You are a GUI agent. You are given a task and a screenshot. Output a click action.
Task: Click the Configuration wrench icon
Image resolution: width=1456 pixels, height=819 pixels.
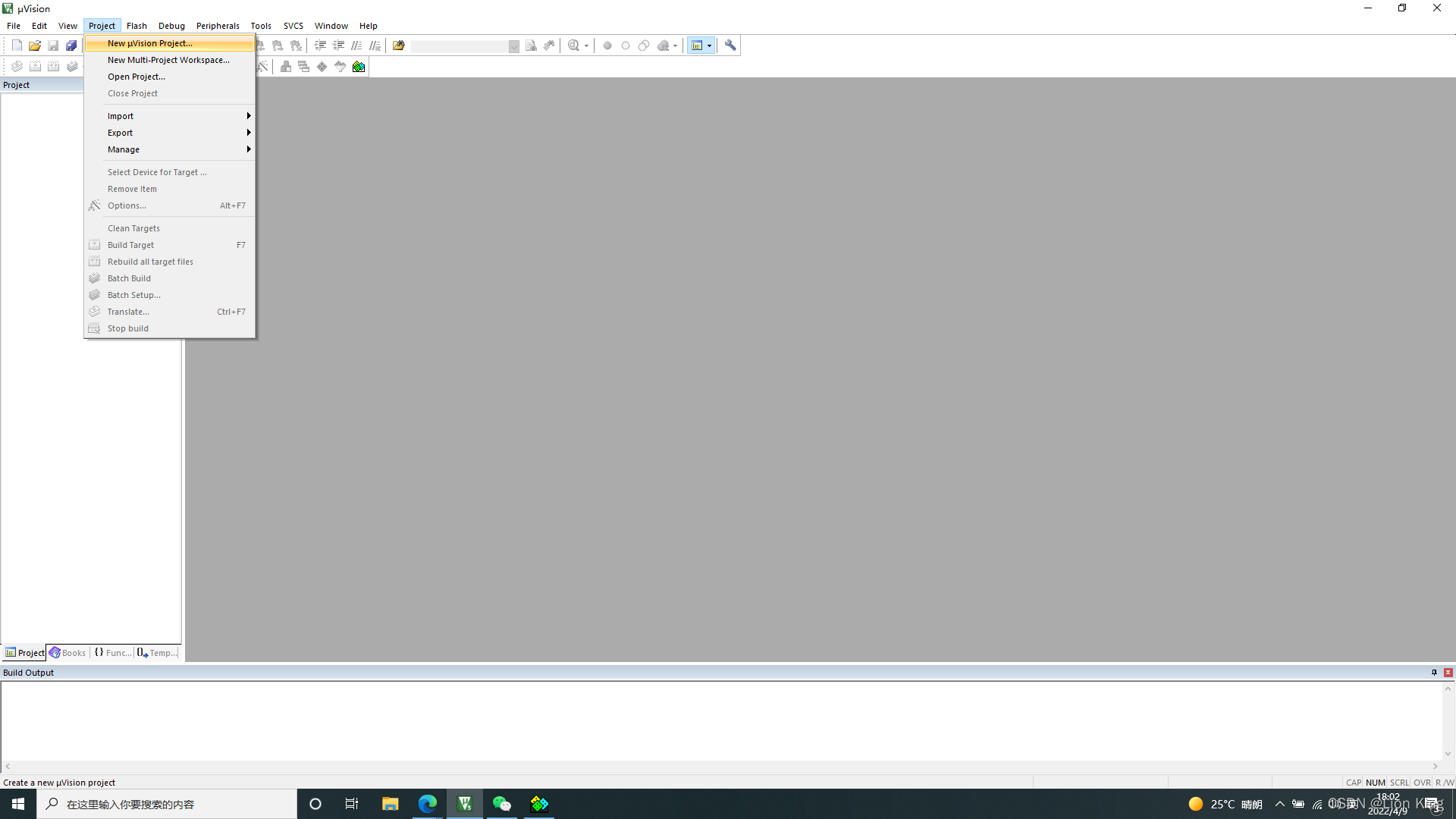coord(730,45)
